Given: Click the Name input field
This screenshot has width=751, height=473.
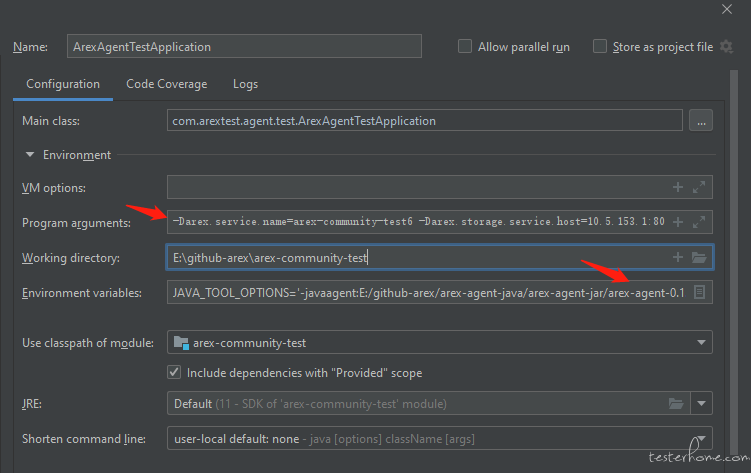Looking at the screenshot, I should [244, 46].
